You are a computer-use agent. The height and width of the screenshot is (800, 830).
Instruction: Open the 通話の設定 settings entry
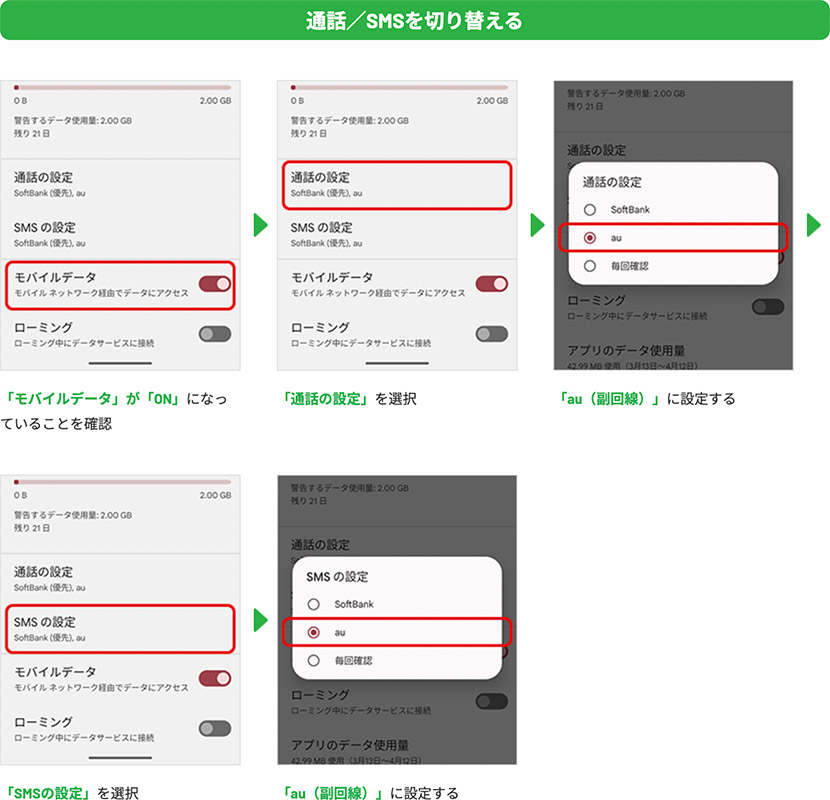(x=397, y=183)
